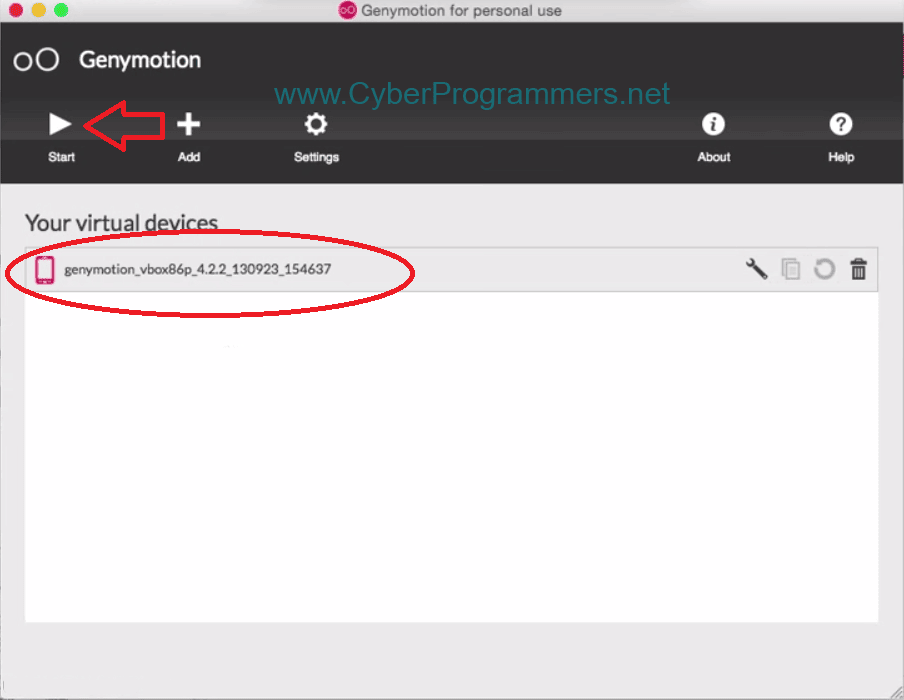Image resolution: width=904 pixels, height=700 pixels.
Task: Open the About info icon
Action: click(713, 124)
